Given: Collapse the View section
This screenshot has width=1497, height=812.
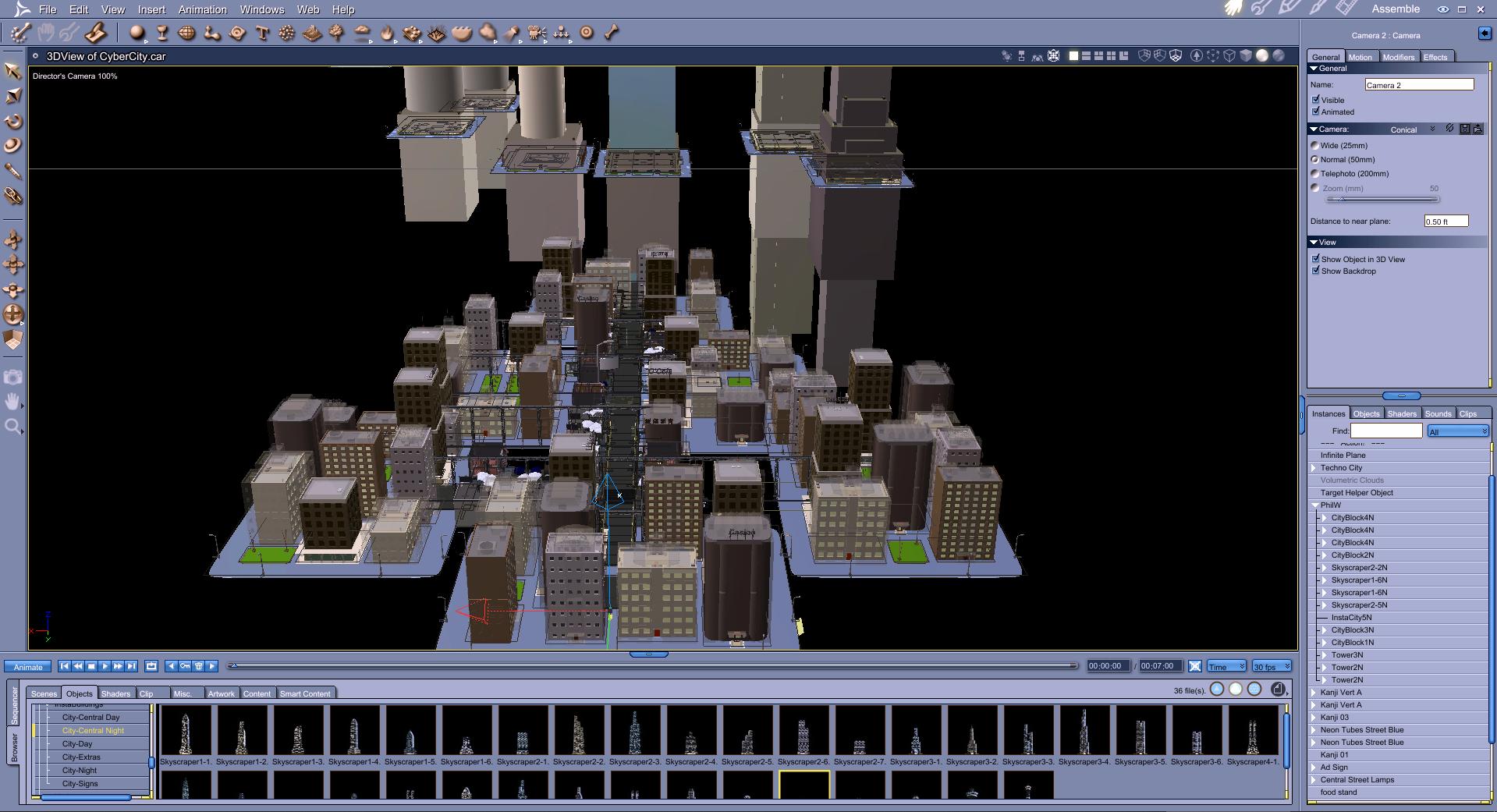Looking at the screenshot, I should tap(1314, 243).
